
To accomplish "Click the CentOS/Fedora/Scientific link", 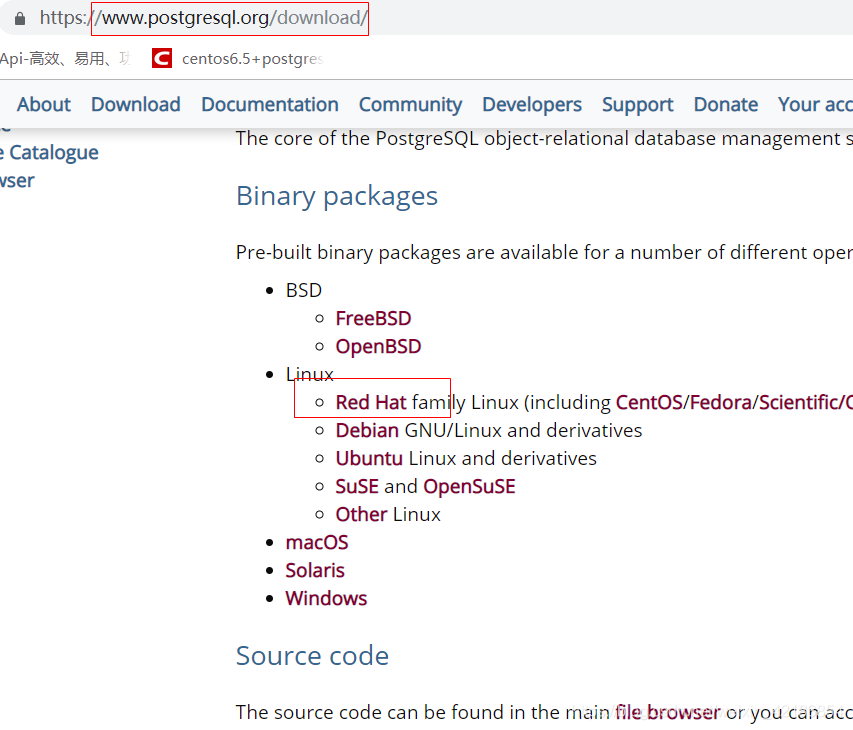I will (x=734, y=403).
